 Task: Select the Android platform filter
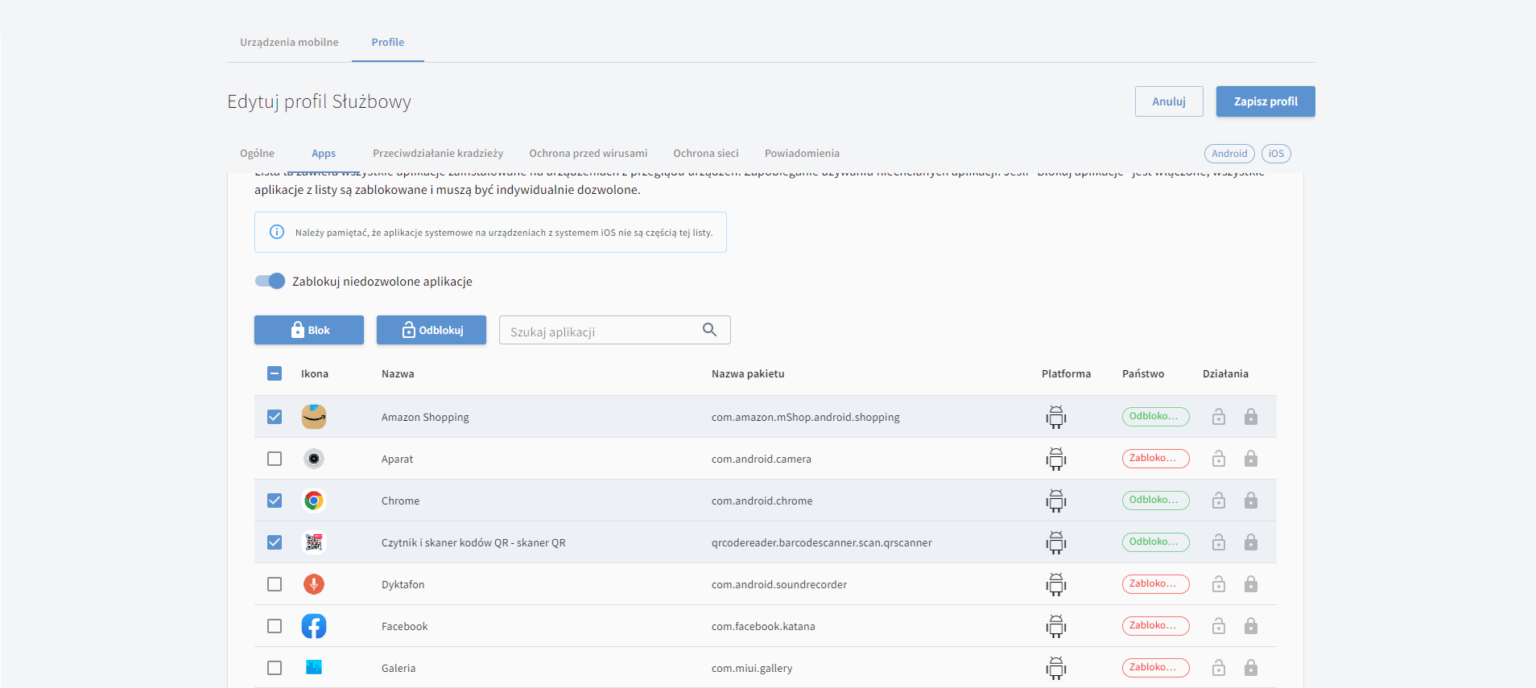pyautogui.click(x=1230, y=154)
